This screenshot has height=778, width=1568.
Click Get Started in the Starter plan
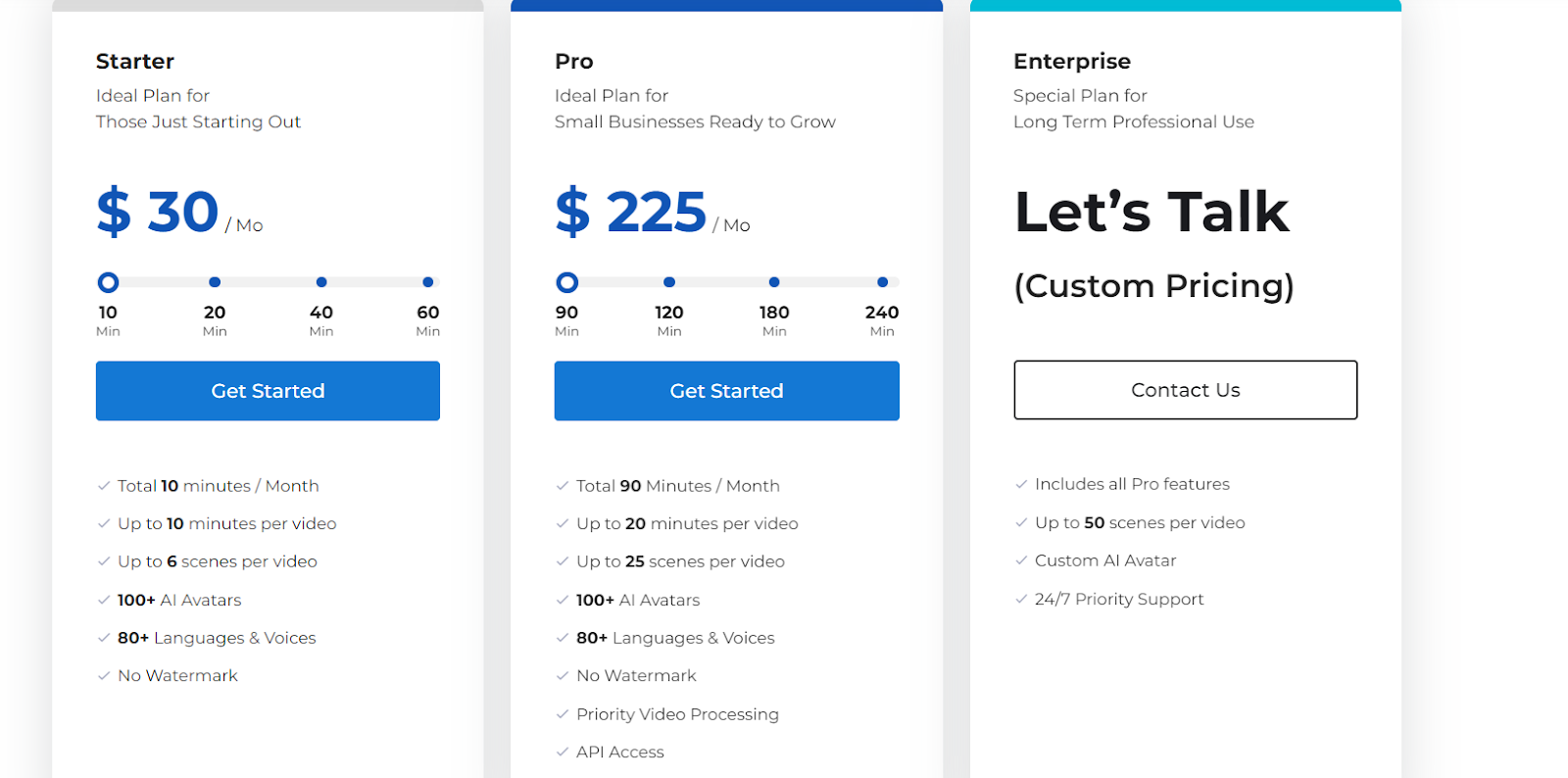(x=268, y=391)
